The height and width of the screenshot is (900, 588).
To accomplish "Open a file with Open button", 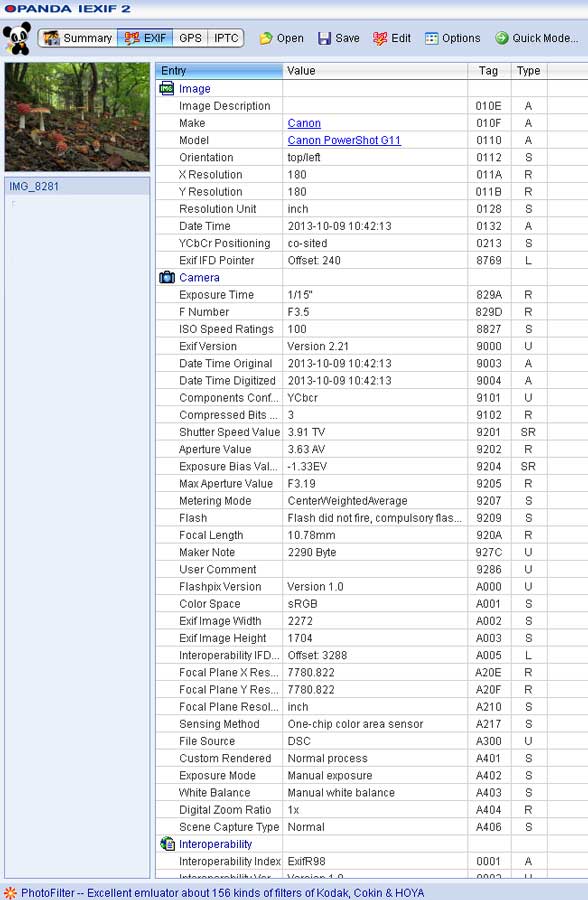I will [281, 38].
